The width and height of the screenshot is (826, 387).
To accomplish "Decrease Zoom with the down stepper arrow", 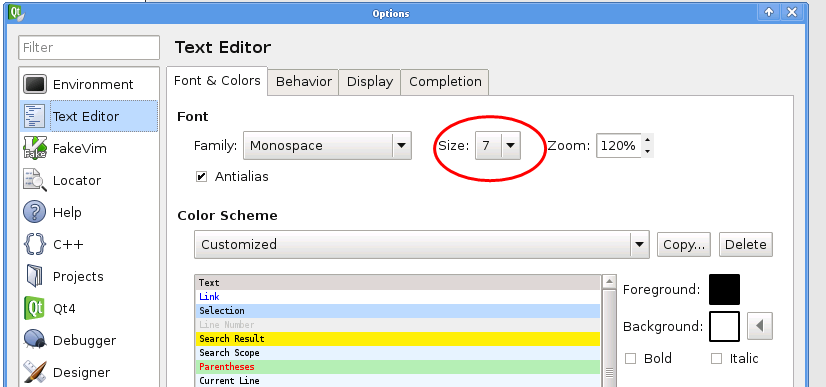I will tap(647, 152).
